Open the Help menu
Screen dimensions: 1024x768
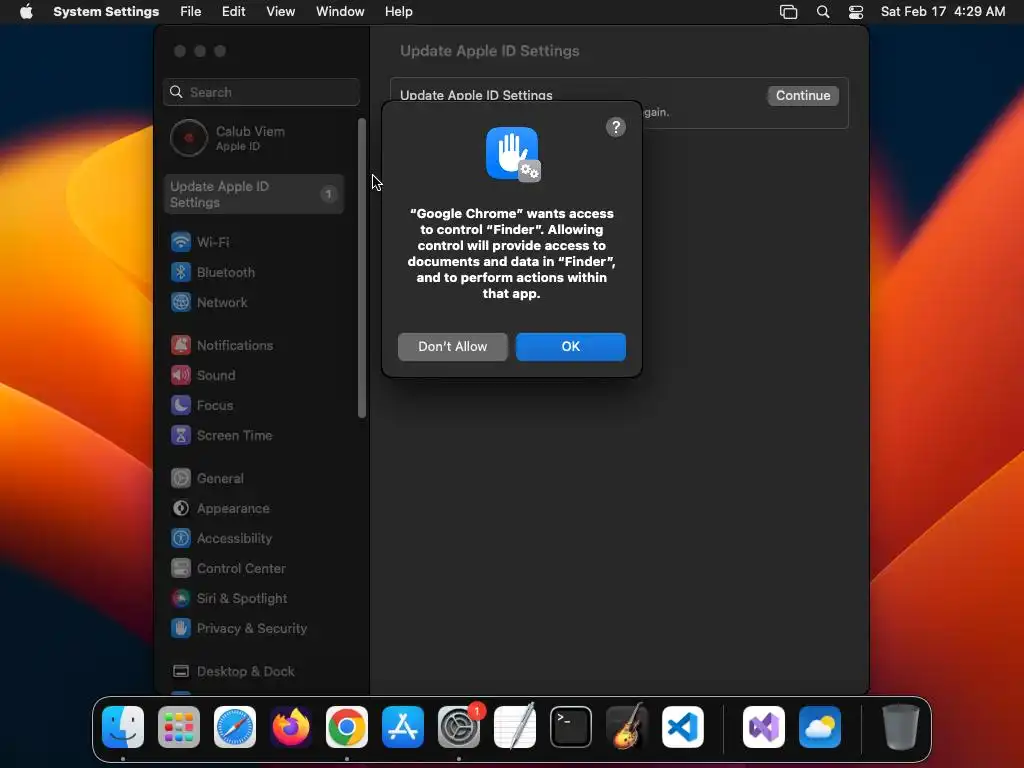point(398,12)
